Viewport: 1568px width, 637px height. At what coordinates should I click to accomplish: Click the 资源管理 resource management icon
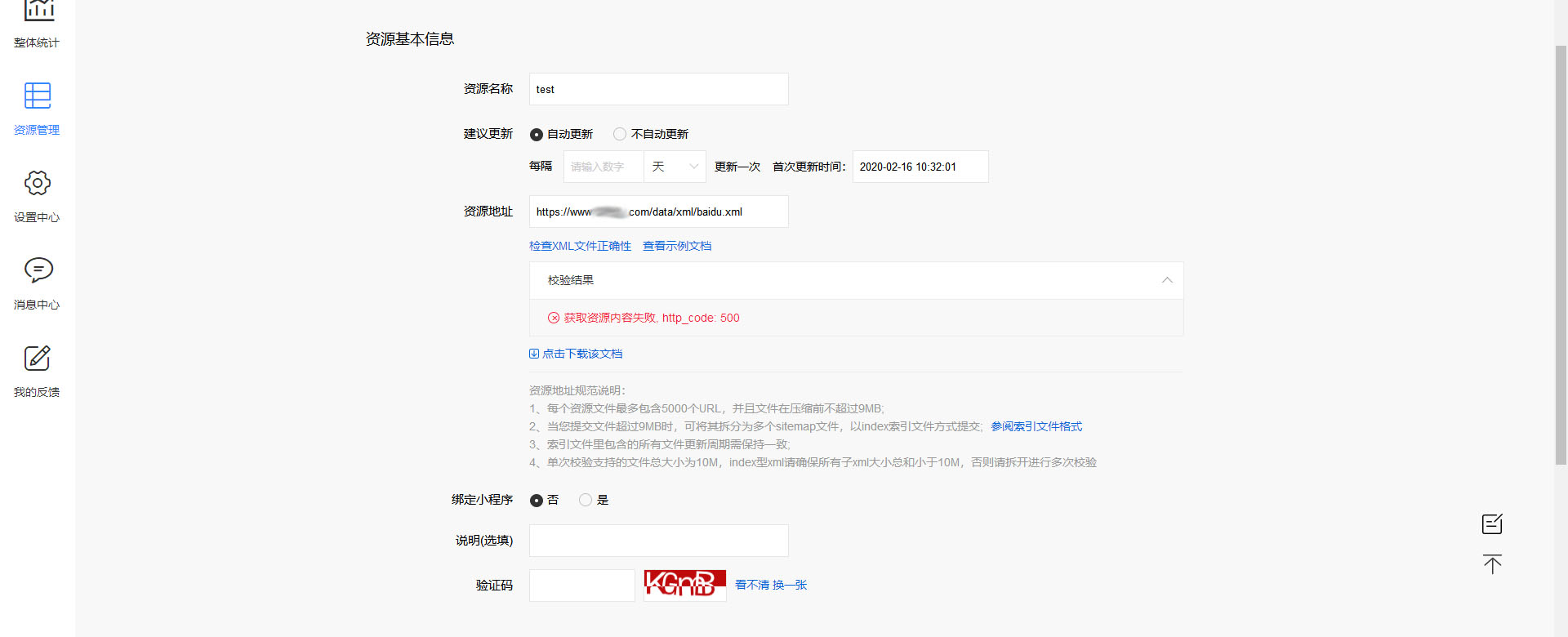tap(38, 96)
